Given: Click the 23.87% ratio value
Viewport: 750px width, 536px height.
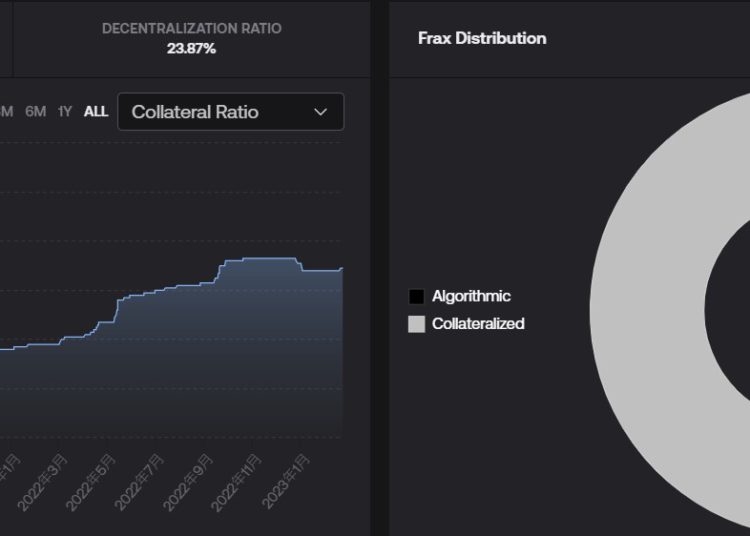Looking at the screenshot, I should coord(191,48).
